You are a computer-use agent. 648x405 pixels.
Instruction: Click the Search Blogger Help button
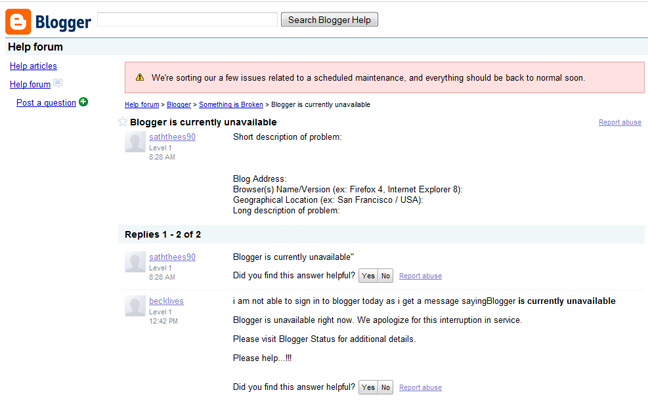(329, 20)
